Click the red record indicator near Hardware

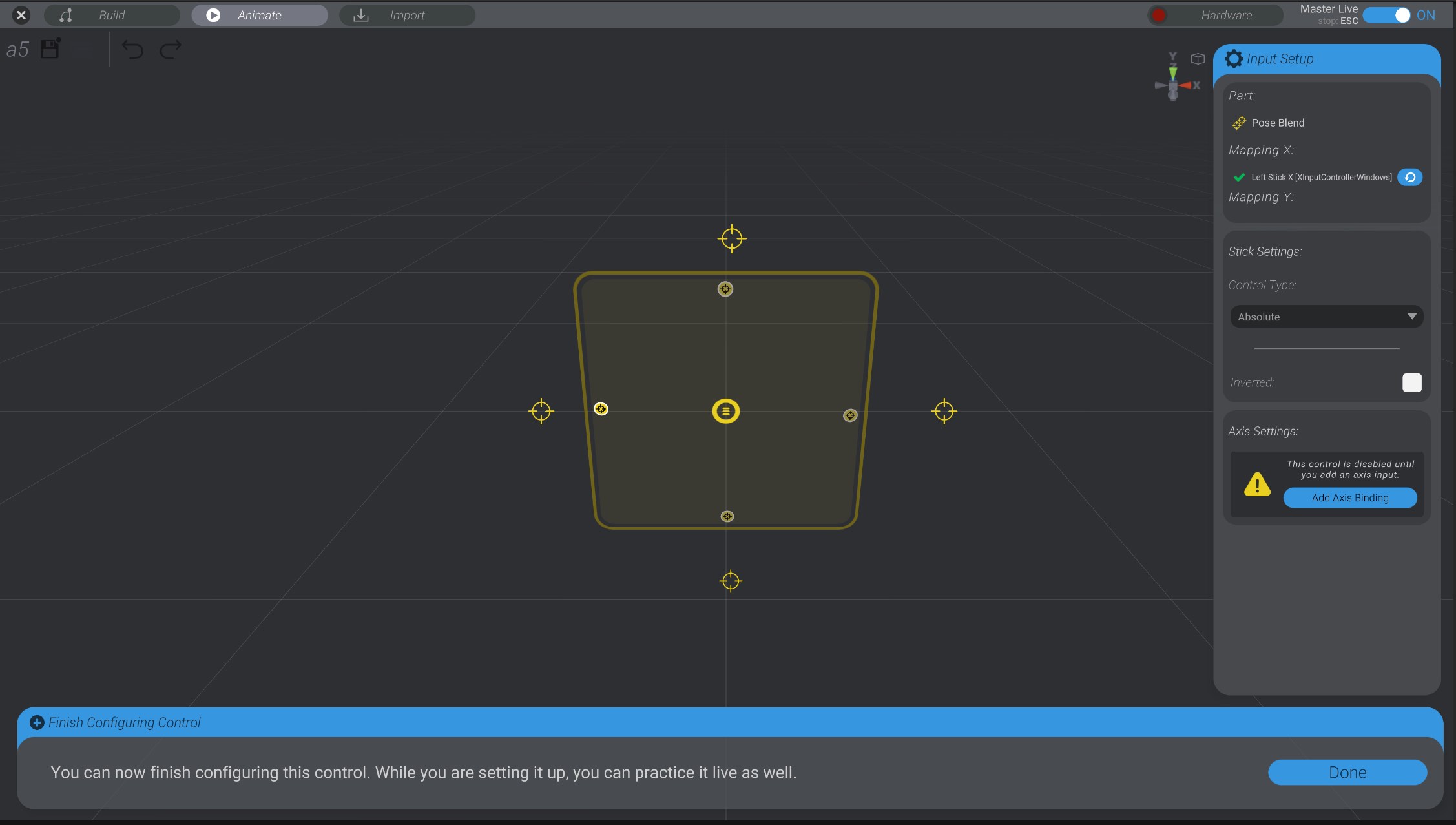tap(1158, 14)
